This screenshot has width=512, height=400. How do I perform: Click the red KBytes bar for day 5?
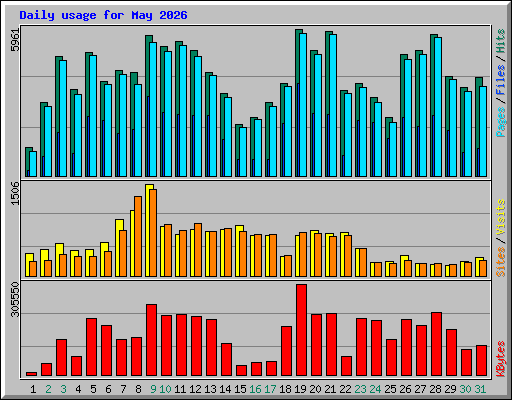tap(91, 347)
